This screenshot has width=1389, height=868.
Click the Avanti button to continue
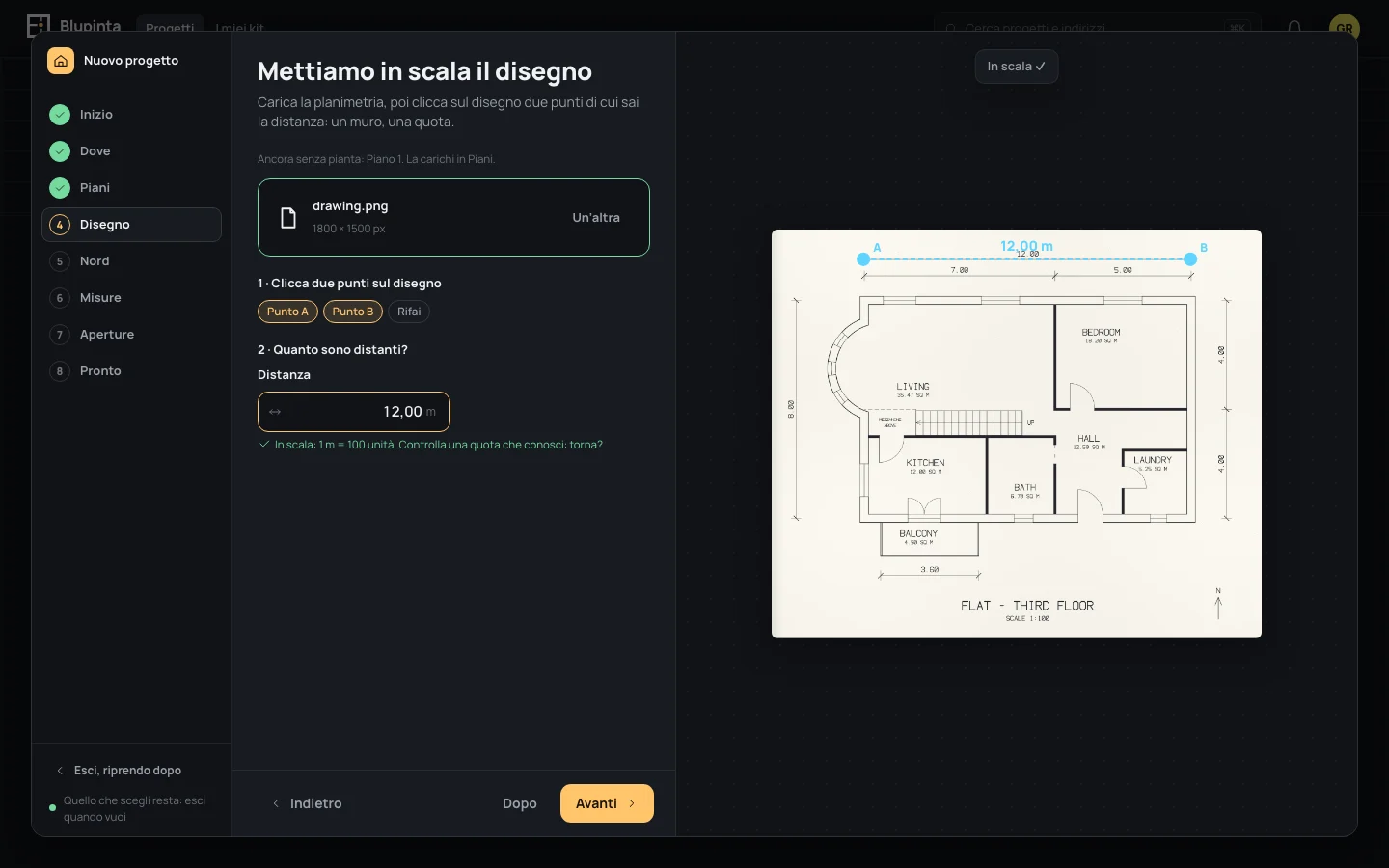coord(607,803)
